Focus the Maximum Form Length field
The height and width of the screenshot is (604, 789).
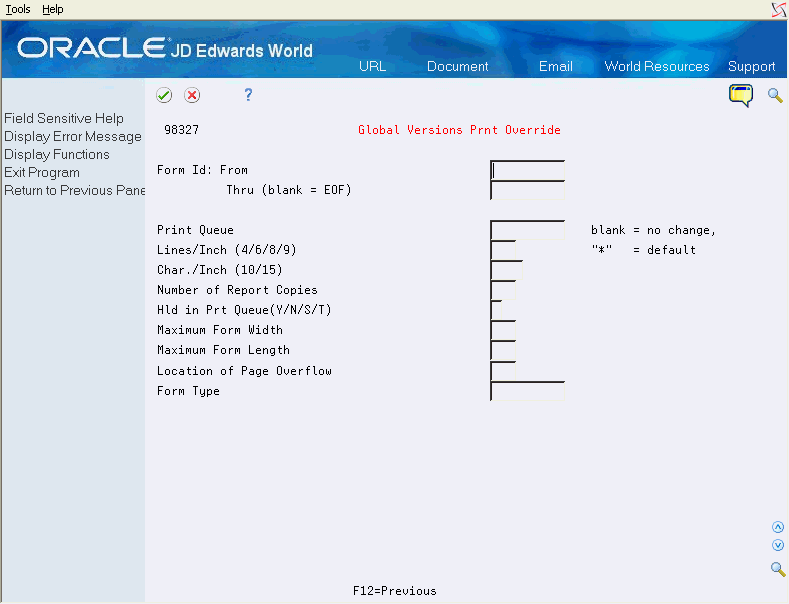point(503,350)
